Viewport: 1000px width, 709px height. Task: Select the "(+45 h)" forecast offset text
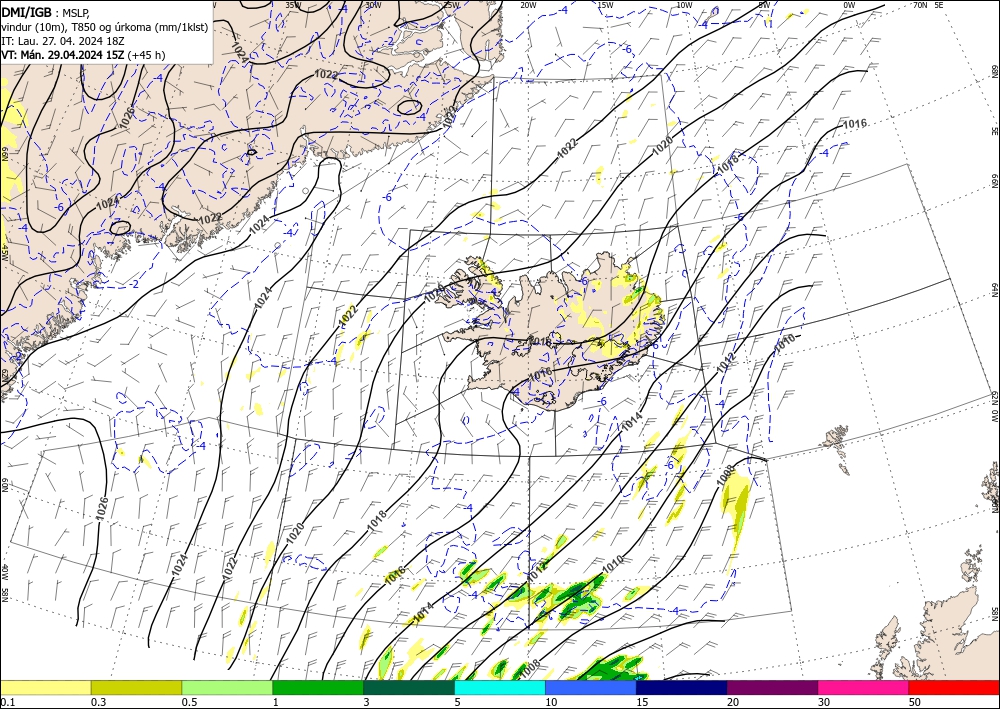tap(146, 55)
